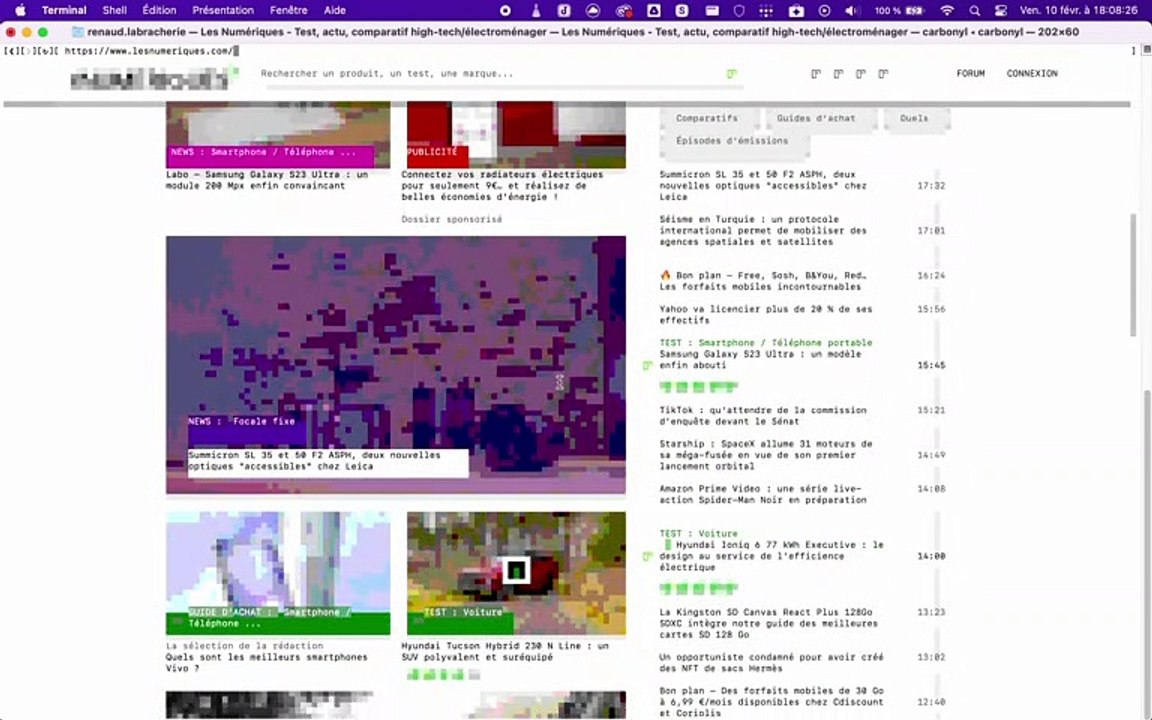Open the shield icon in menu bar
The image size is (1152, 720).
pos(739,10)
